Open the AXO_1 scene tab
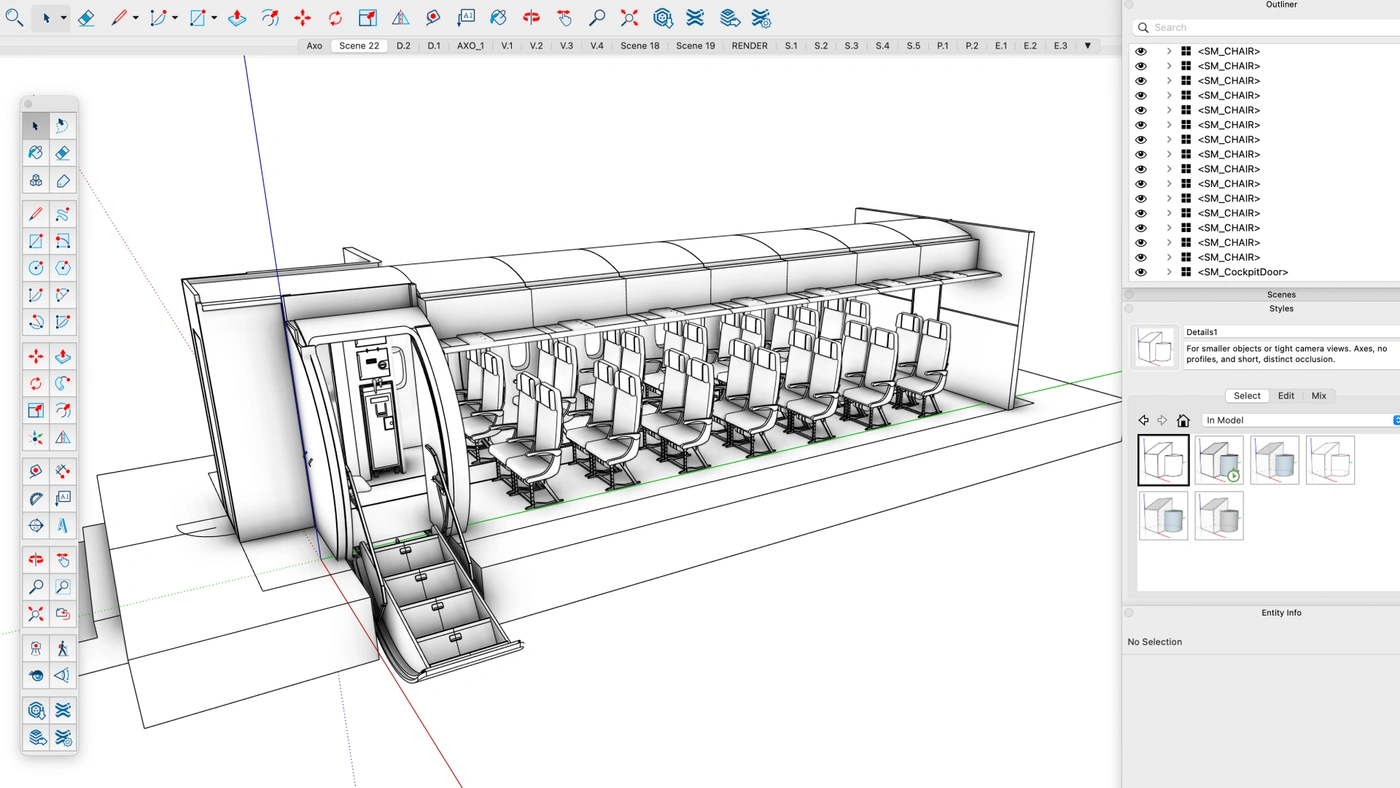The image size is (1400, 788). [470, 46]
